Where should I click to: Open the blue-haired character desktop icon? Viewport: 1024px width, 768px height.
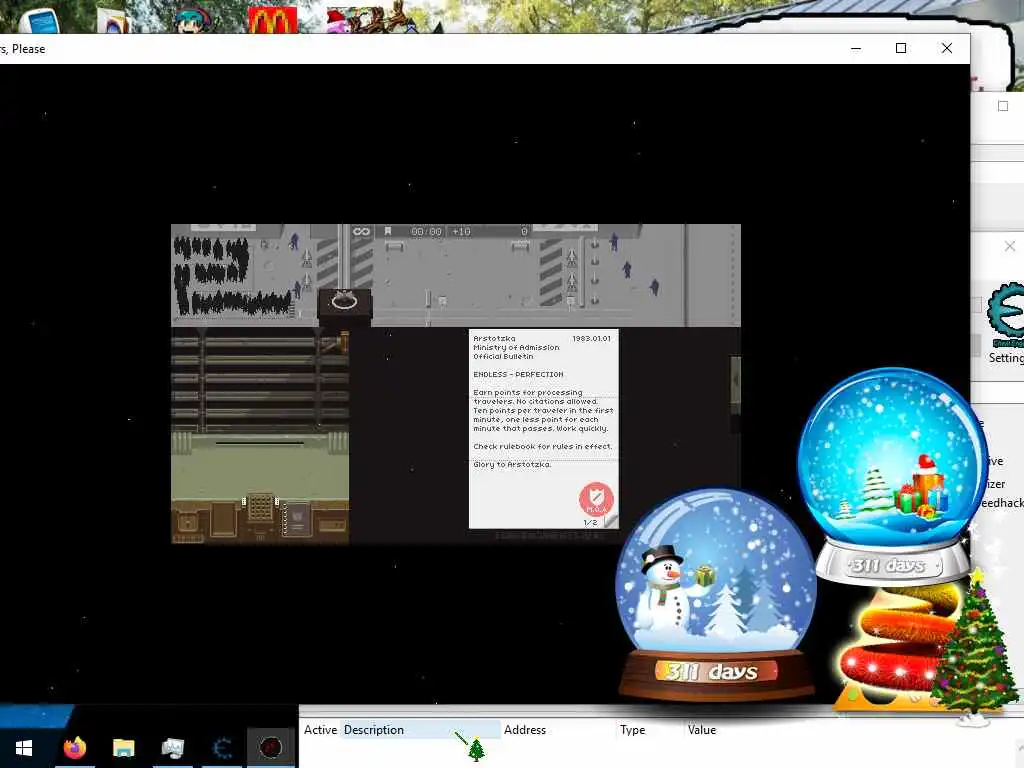(x=193, y=20)
